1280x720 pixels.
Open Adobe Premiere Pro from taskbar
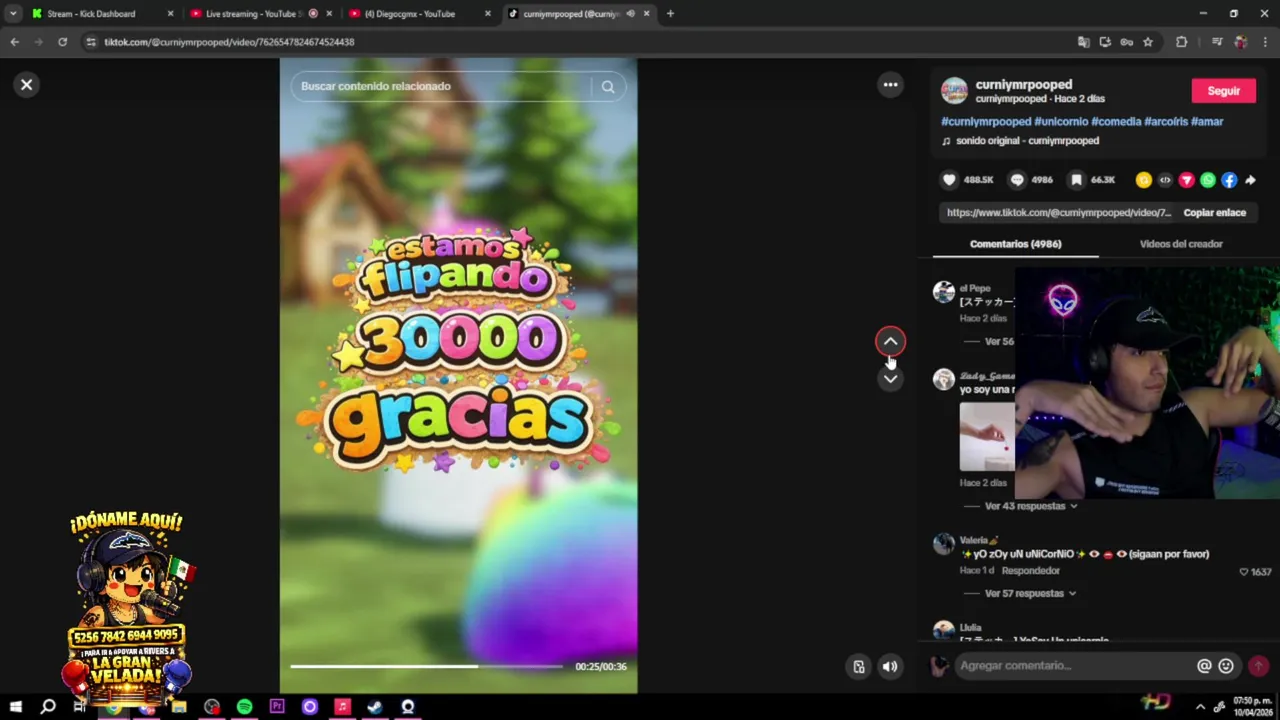pyautogui.click(x=277, y=707)
